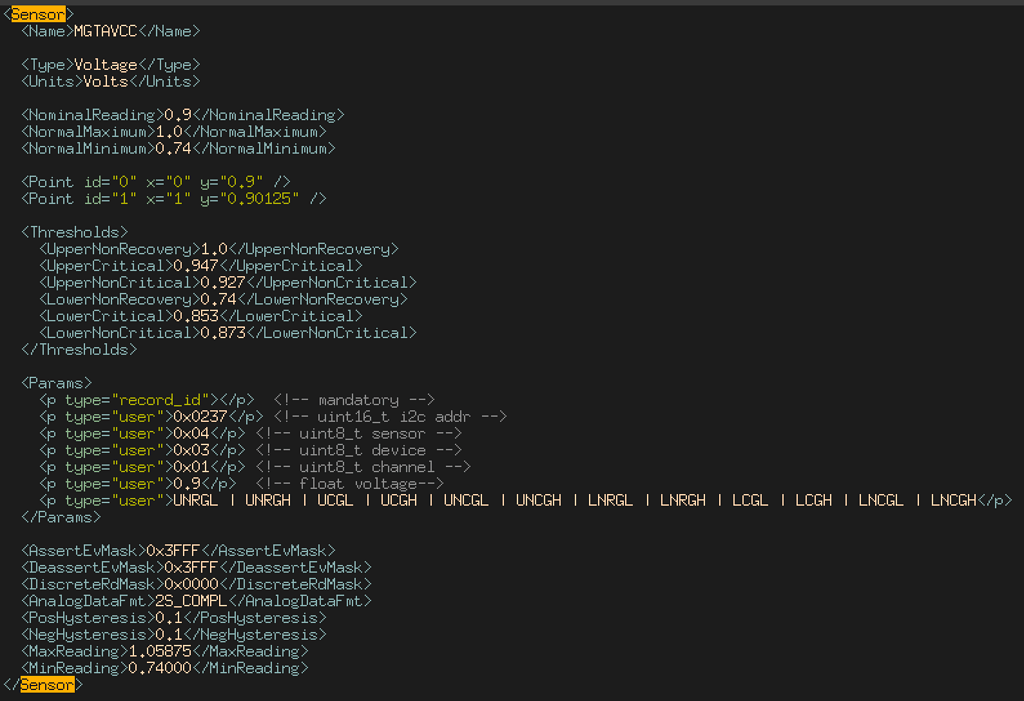
Task: Click the PosHysteresis value 0.1
Action: (169, 618)
